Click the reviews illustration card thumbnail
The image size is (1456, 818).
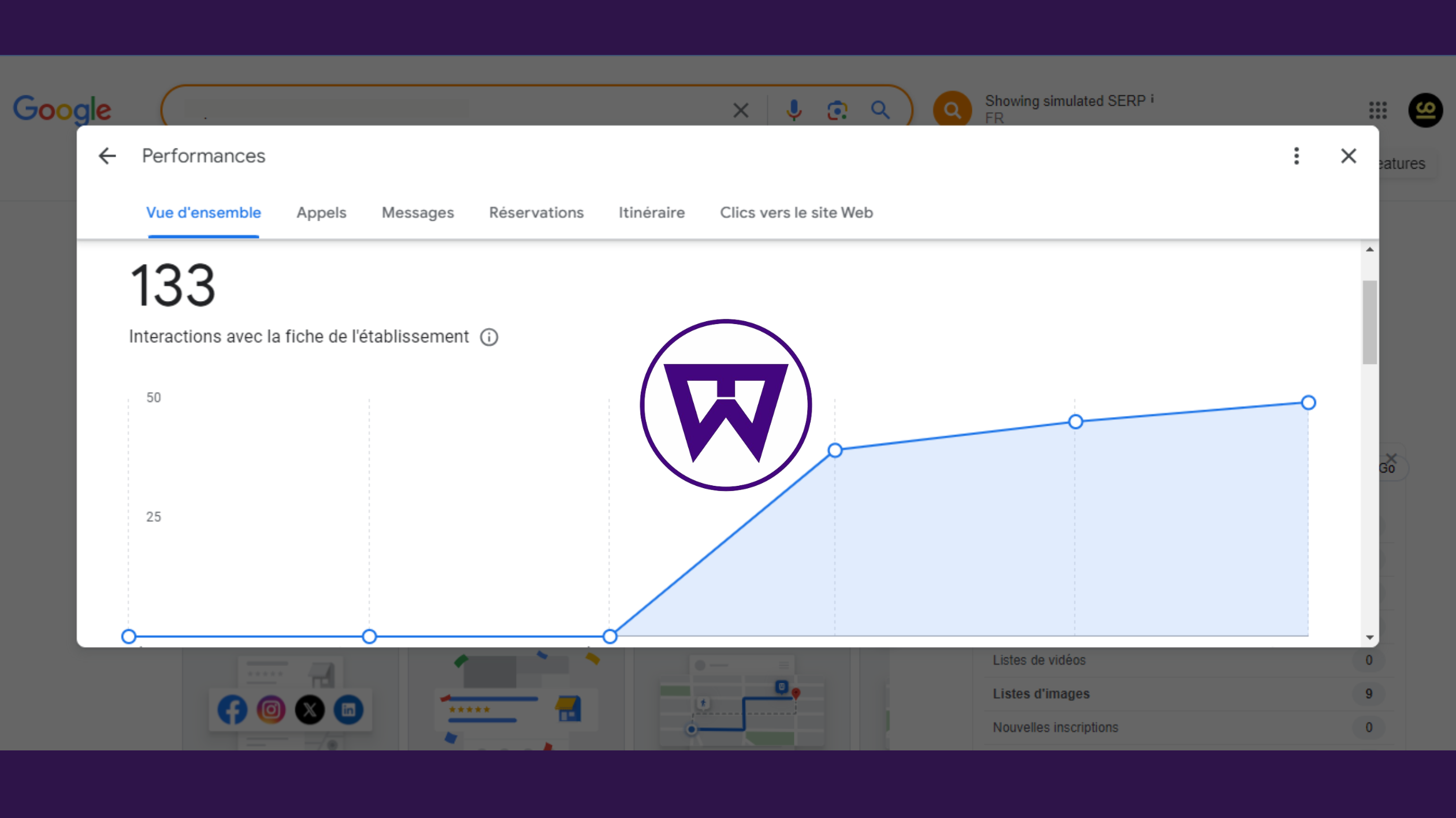pos(516,699)
